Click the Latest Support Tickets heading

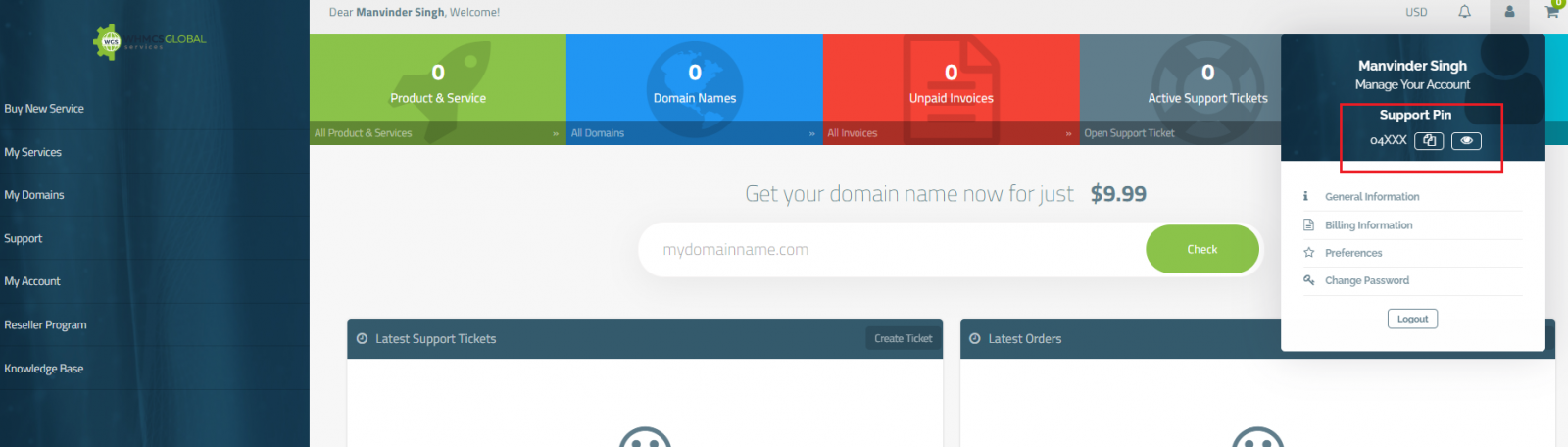pos(436,339)
